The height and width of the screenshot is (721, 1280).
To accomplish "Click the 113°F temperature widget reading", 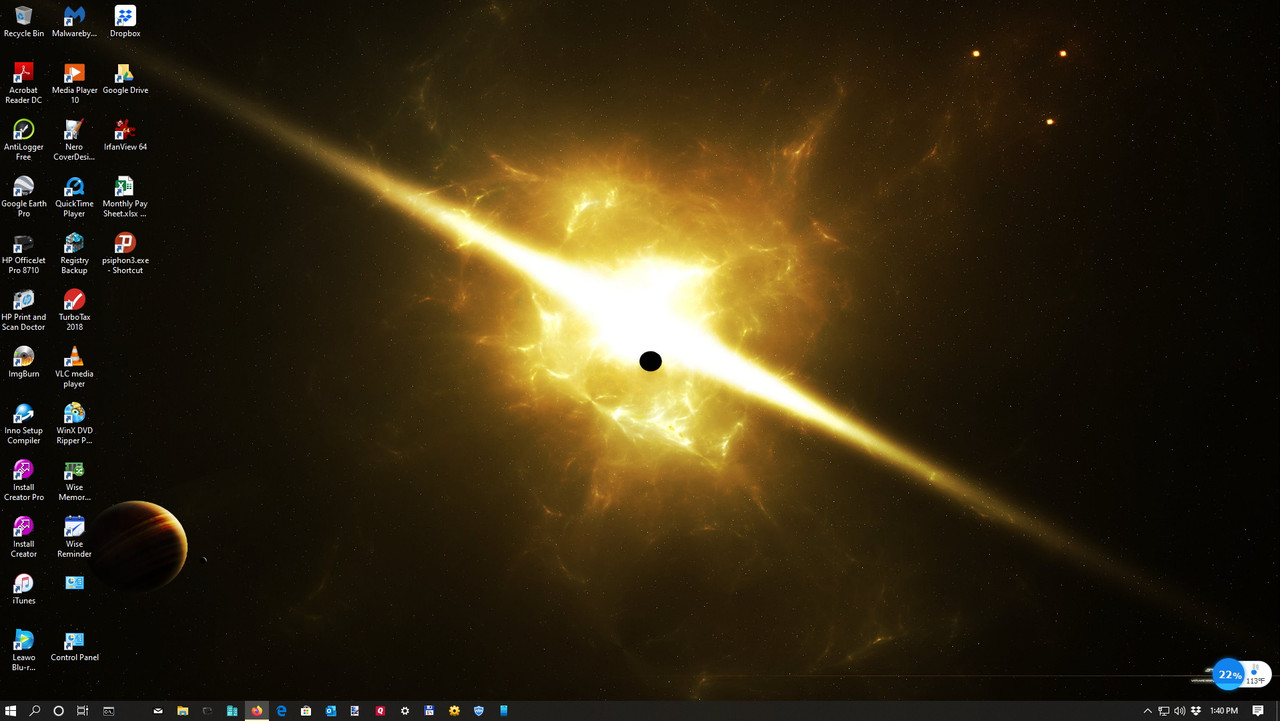I will [1255, 680].
